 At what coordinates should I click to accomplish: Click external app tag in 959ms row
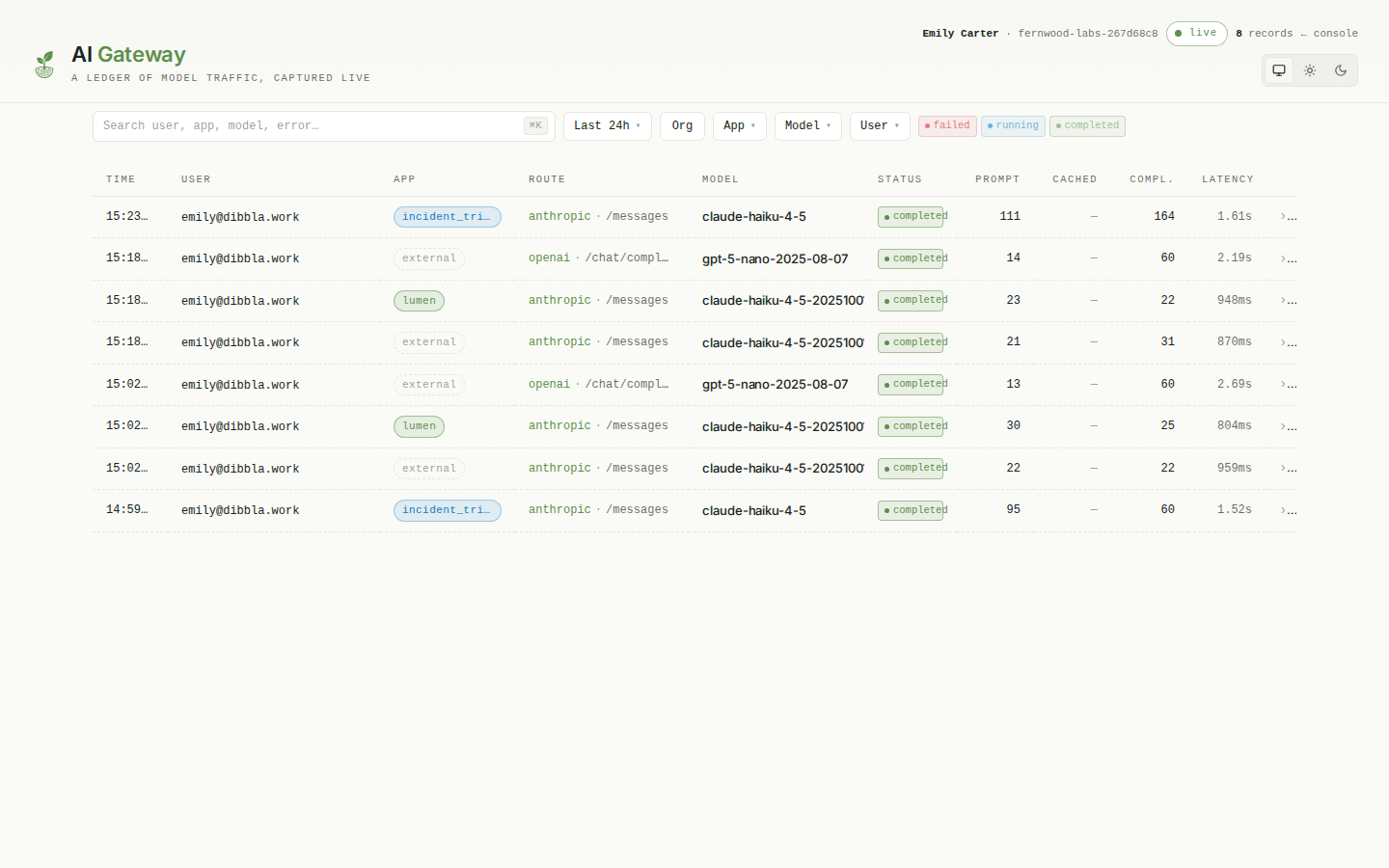(x=429, y=469)
